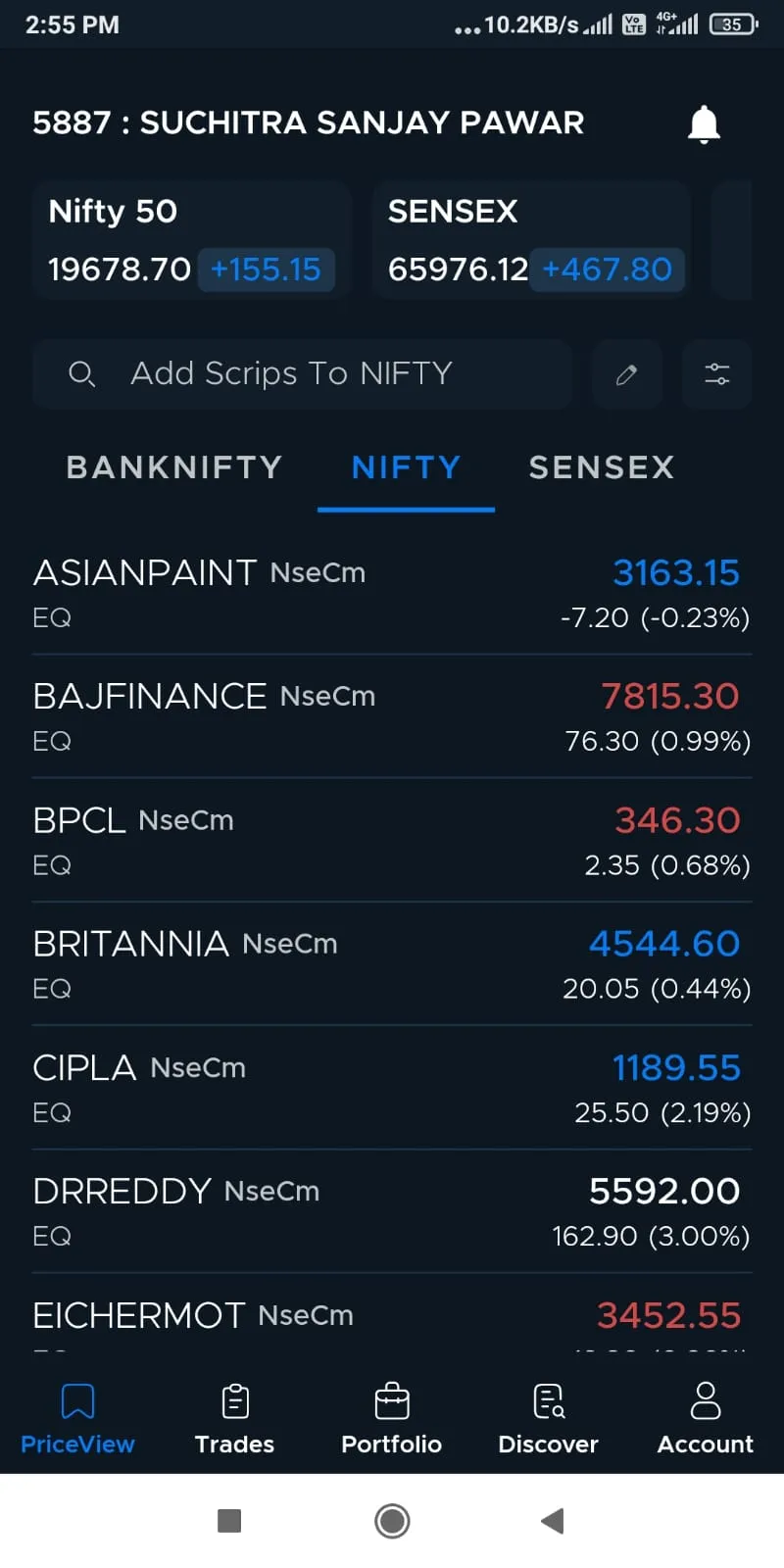
Task: Open the Discover icon
Action: pyautogui.click(x=549, y=1401)
